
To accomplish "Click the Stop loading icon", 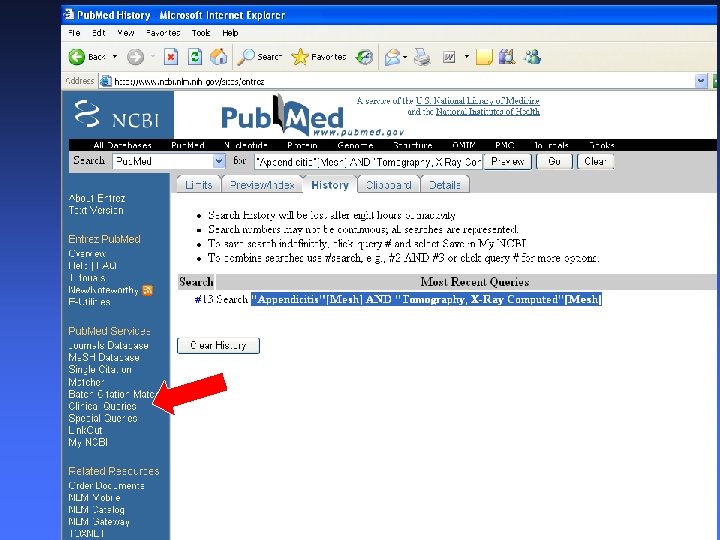I will [x=171, y=57].
